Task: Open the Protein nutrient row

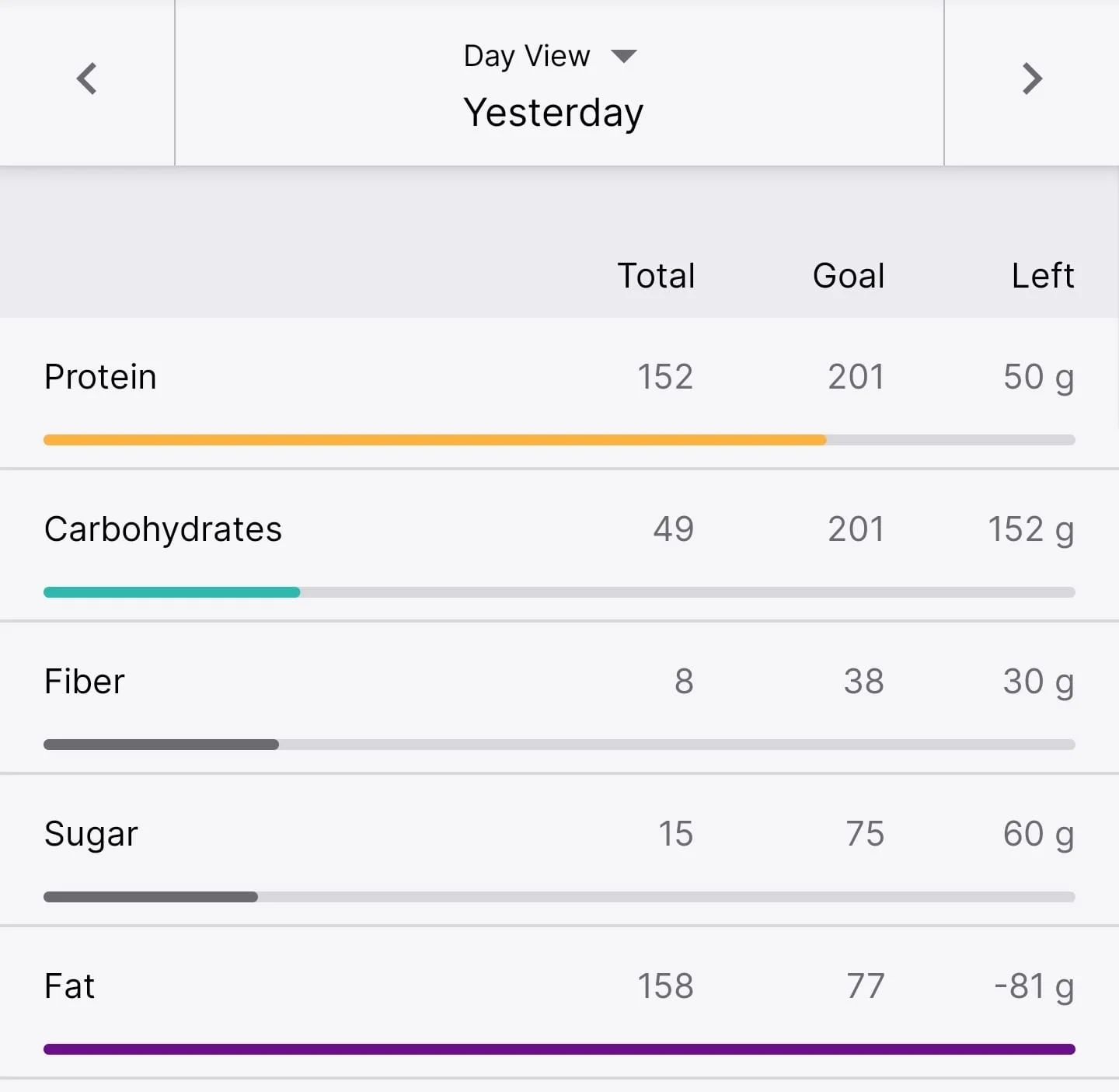Action: click(559, 392)
